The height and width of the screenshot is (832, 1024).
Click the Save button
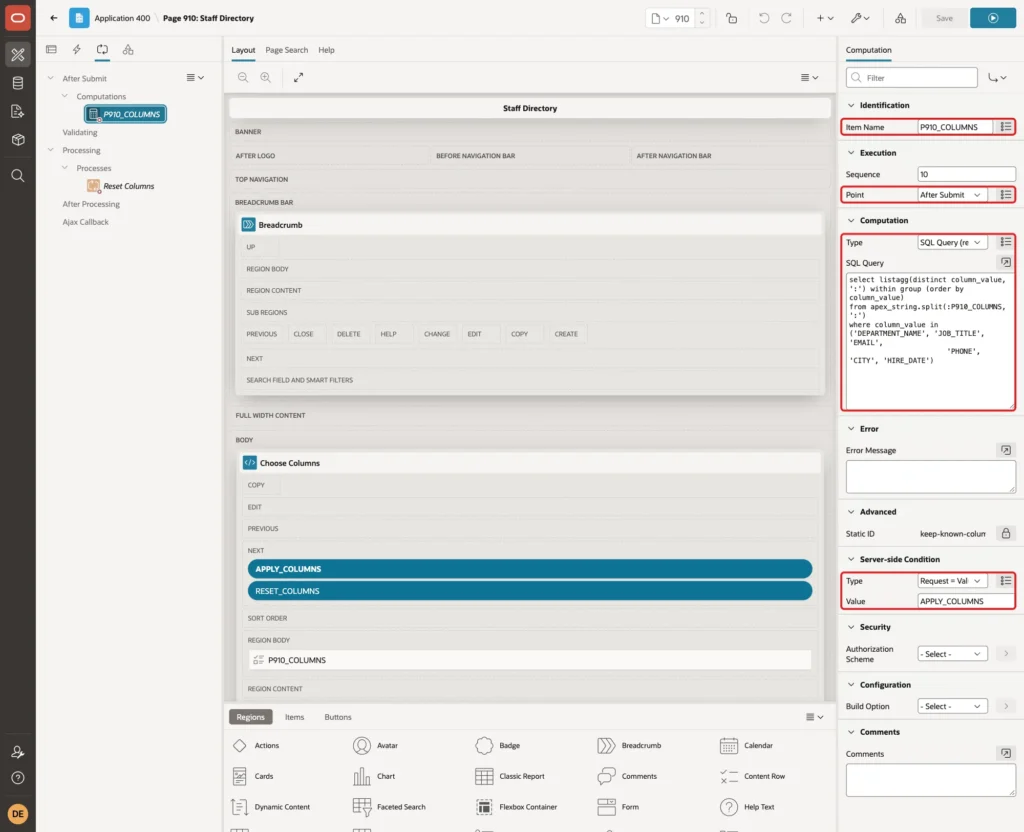pyautogui.click(x=944, y=18)
